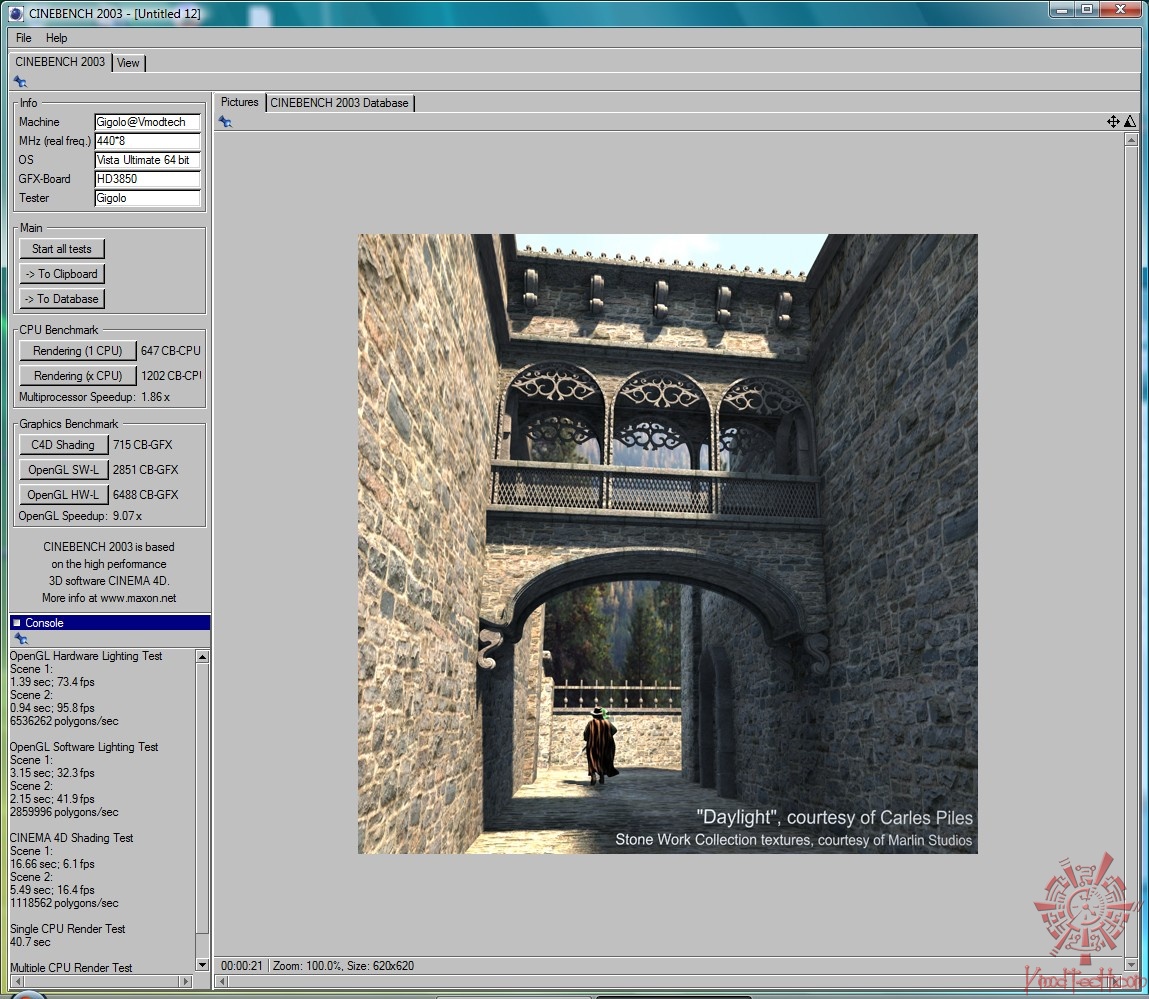Click the zoom triangle icon in picture panel
The width and height of the screenshot is (1149, 999).
tap(1130, 122)
